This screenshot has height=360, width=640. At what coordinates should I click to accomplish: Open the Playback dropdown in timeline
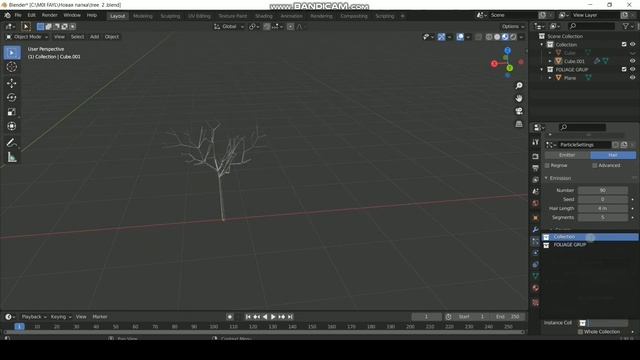(34, 317)
